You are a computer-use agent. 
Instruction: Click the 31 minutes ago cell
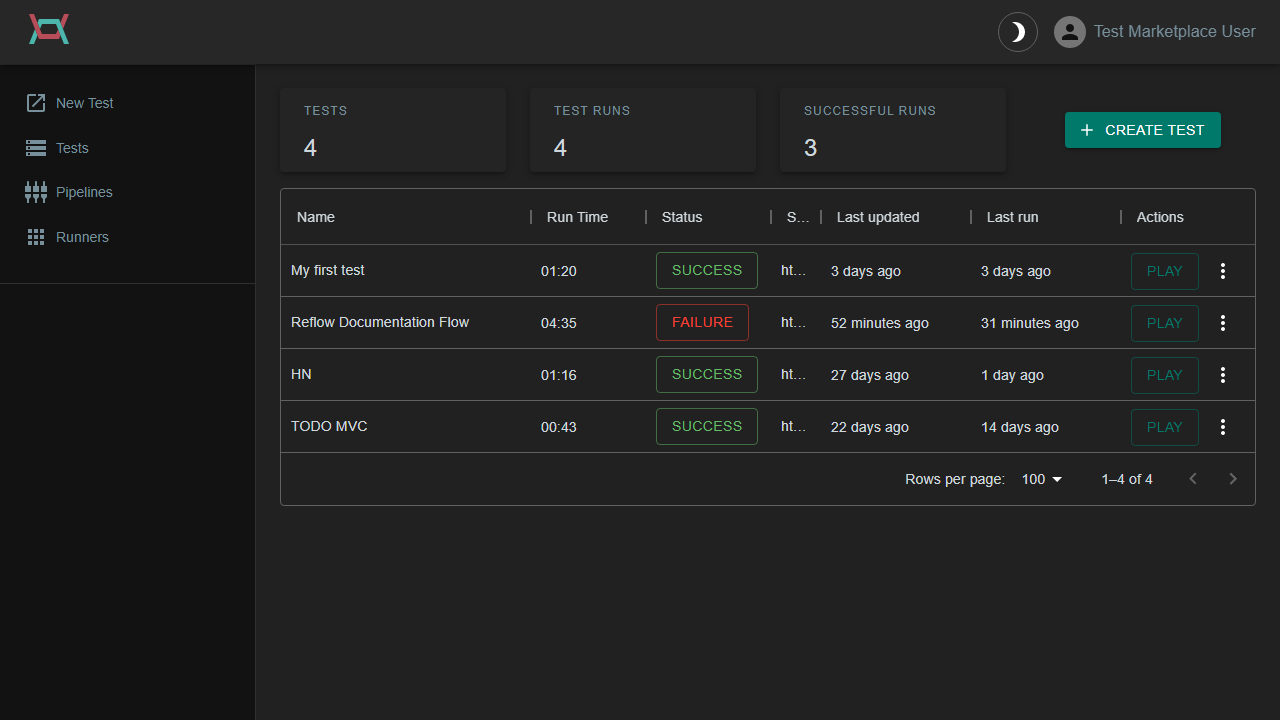pos(1030,323)
